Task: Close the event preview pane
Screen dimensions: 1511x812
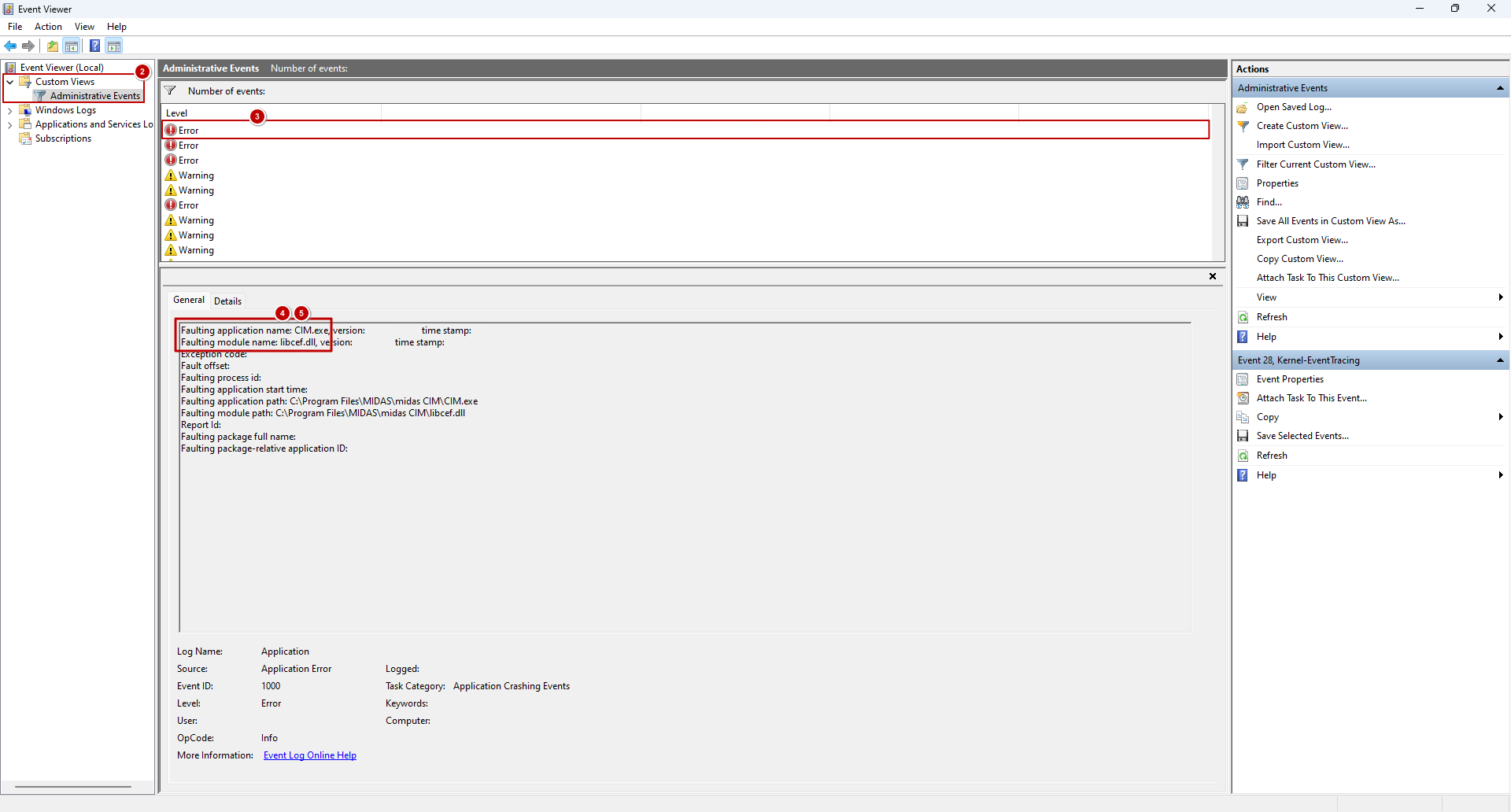Action: pos(1213,276)
